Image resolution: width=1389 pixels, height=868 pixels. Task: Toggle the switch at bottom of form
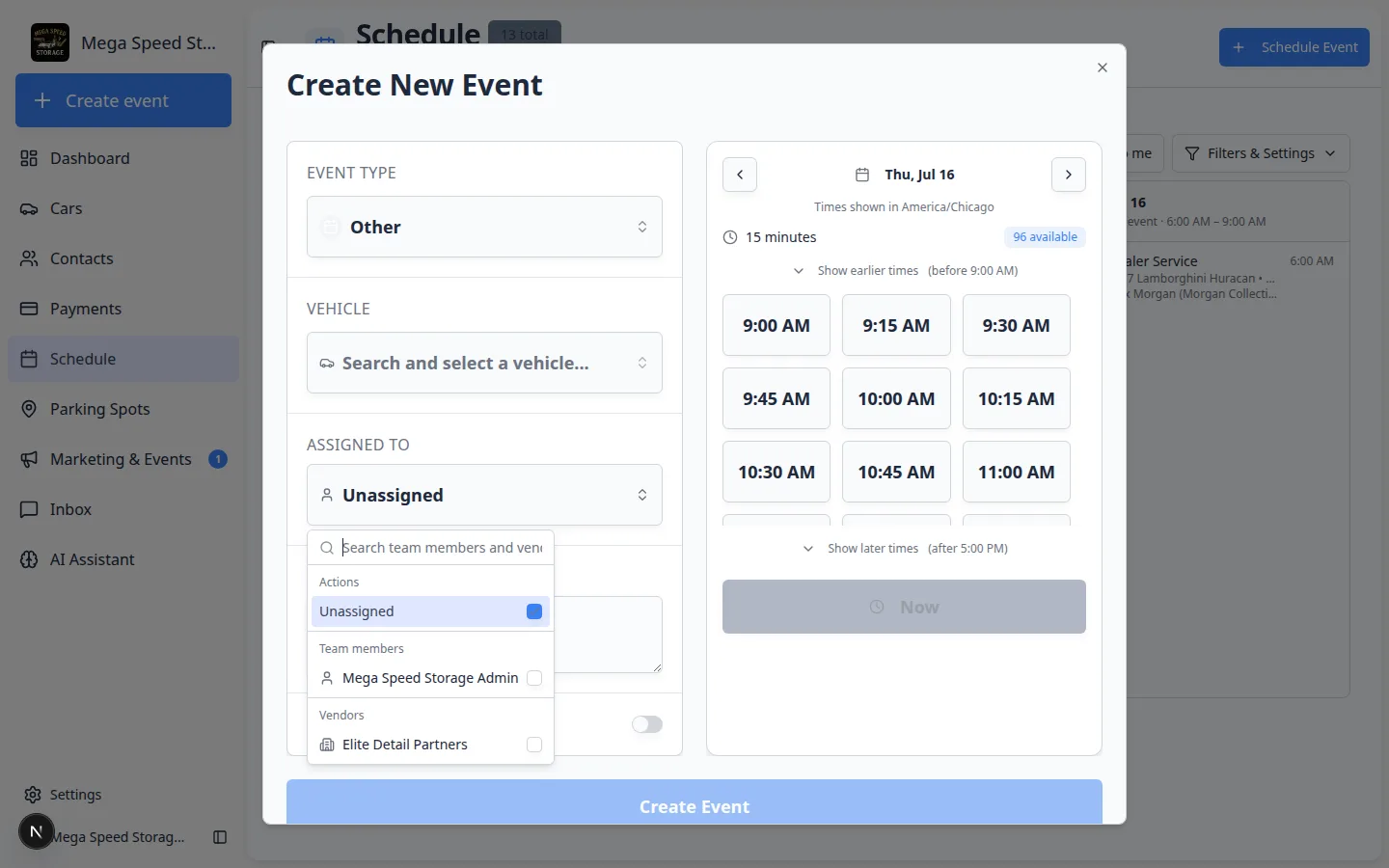pos(647,724)
